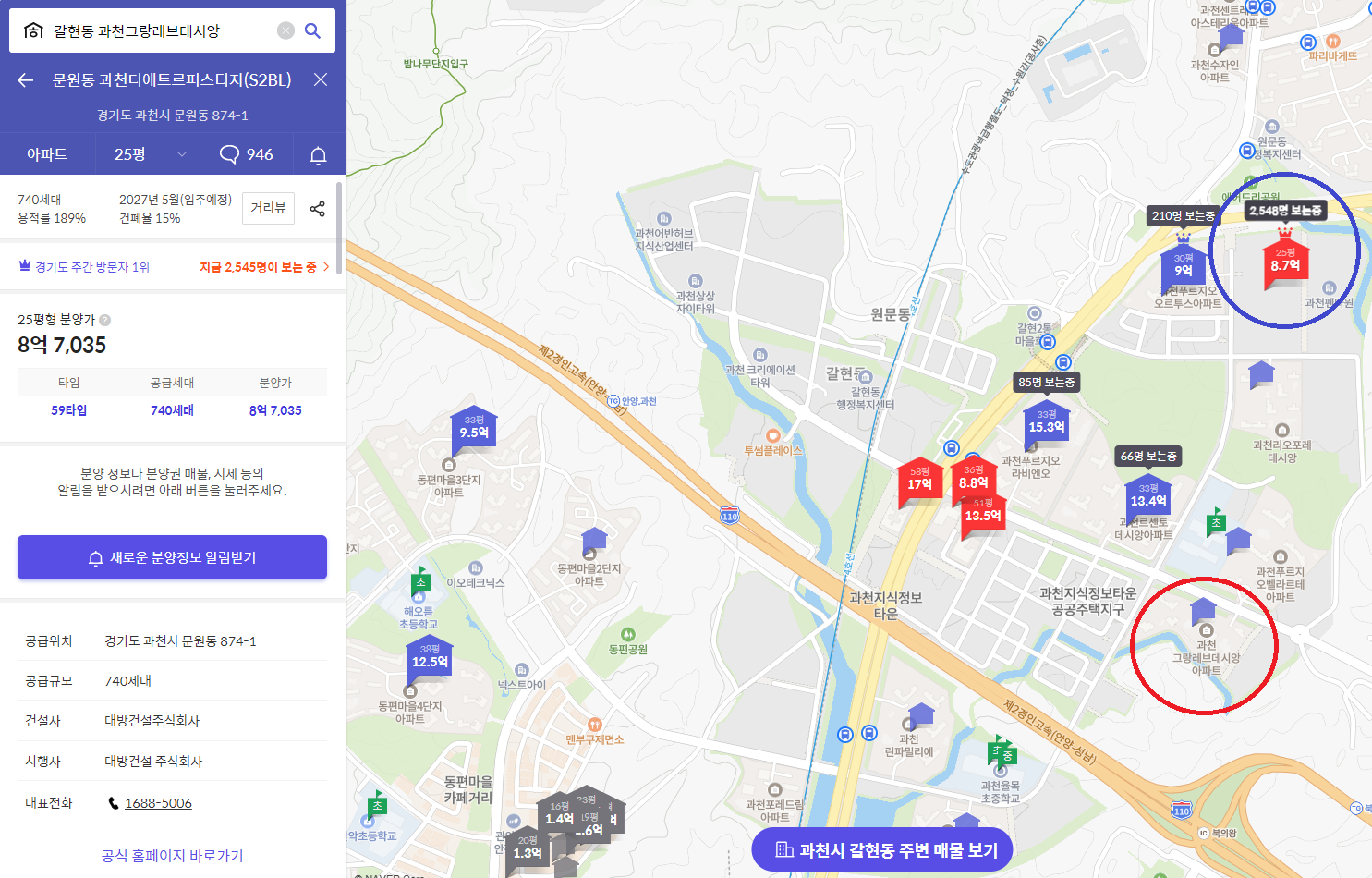Click the 2,548명 보는중 bubble
Image resolution: width=1372 pixels, height=878 pixels.
pyautogui.click(x=1285, y=211)
